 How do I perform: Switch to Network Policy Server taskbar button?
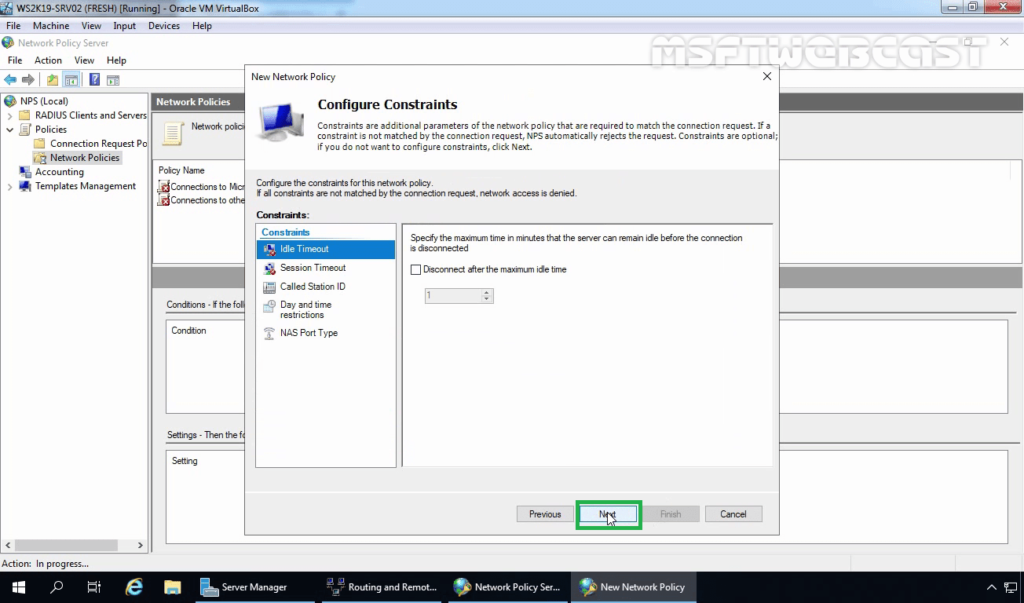tap(508, 587)
